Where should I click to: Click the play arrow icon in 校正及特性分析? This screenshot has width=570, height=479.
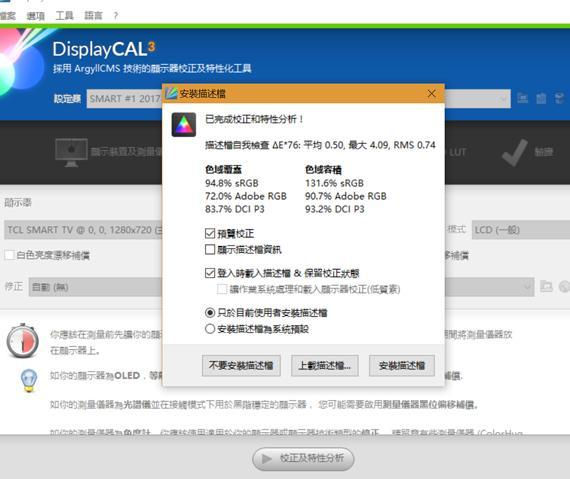click(x=266, y=459)
